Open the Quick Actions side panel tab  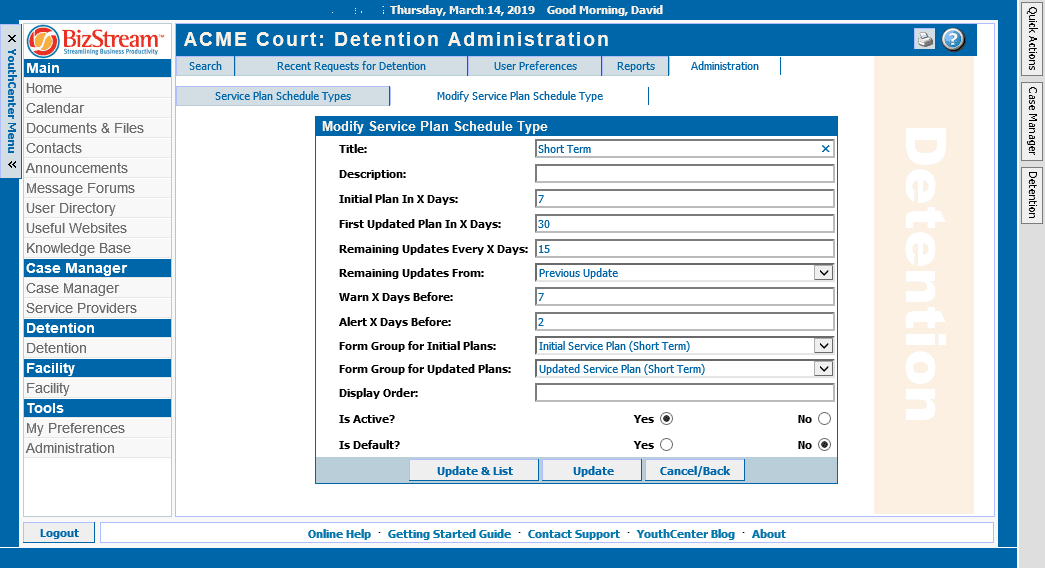click(x=1032, y=39)
